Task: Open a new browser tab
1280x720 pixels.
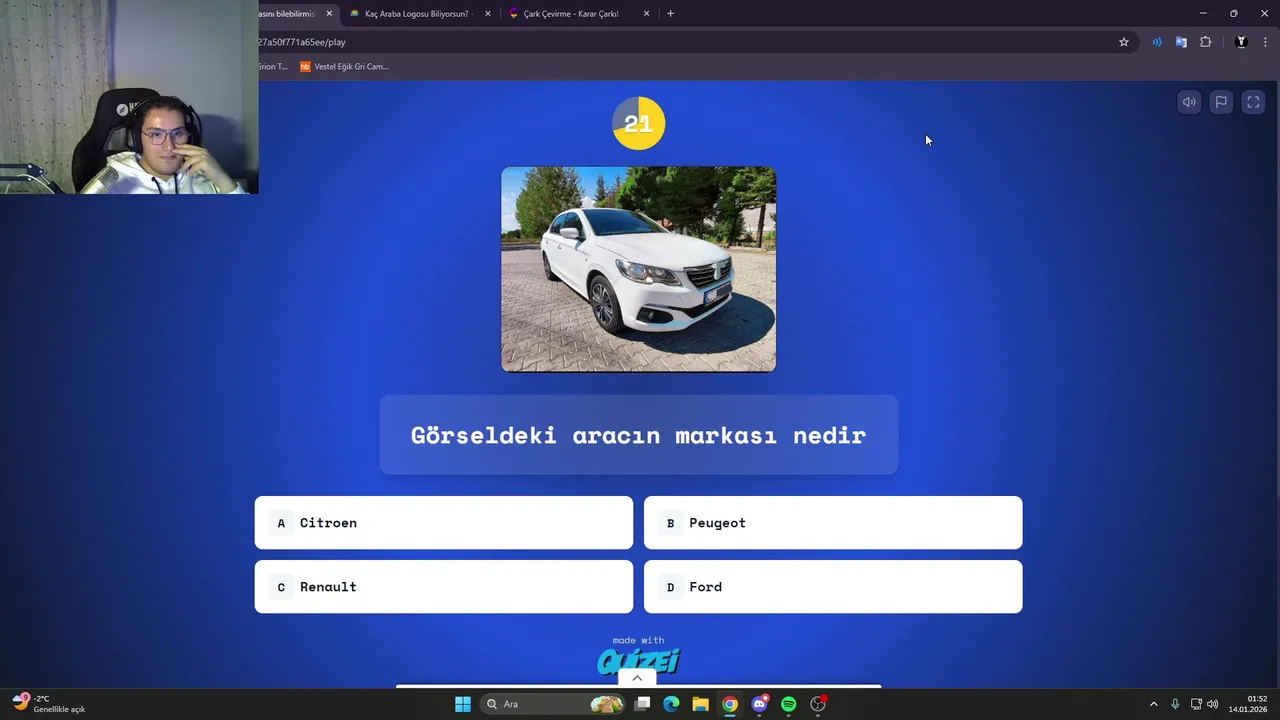Action: coord(670,14)
